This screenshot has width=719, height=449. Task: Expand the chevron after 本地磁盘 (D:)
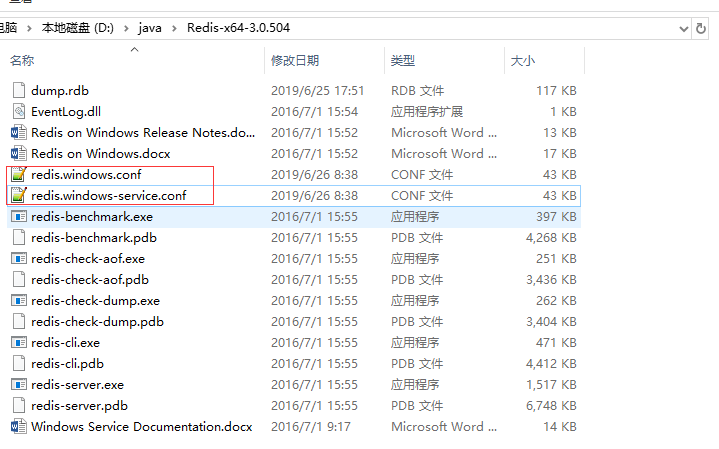point(126,28)
